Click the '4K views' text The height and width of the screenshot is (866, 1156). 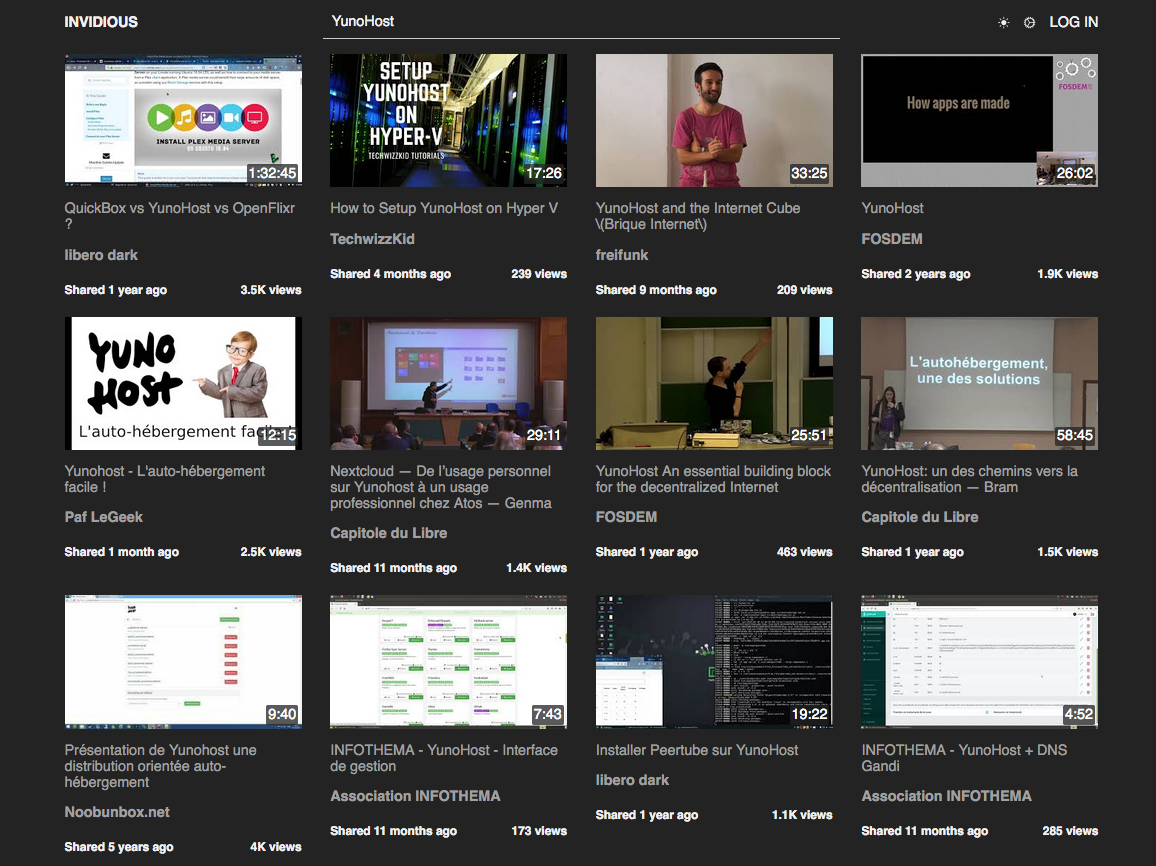coord(276,847)
